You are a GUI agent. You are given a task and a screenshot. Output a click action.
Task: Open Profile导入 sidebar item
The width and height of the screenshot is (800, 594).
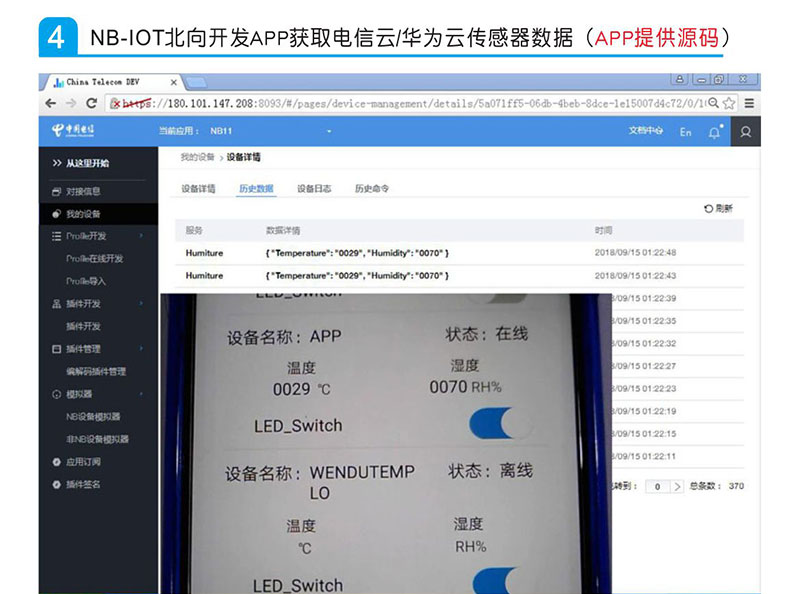point(86,281)
